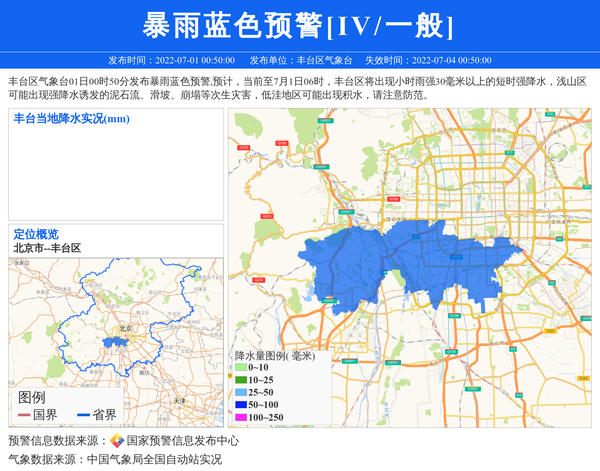This screenshot has width=600, height=471.
Task: Click the dark blue 50~100 legend swatch
Action: pyautogui.click(x=240, y=405)
